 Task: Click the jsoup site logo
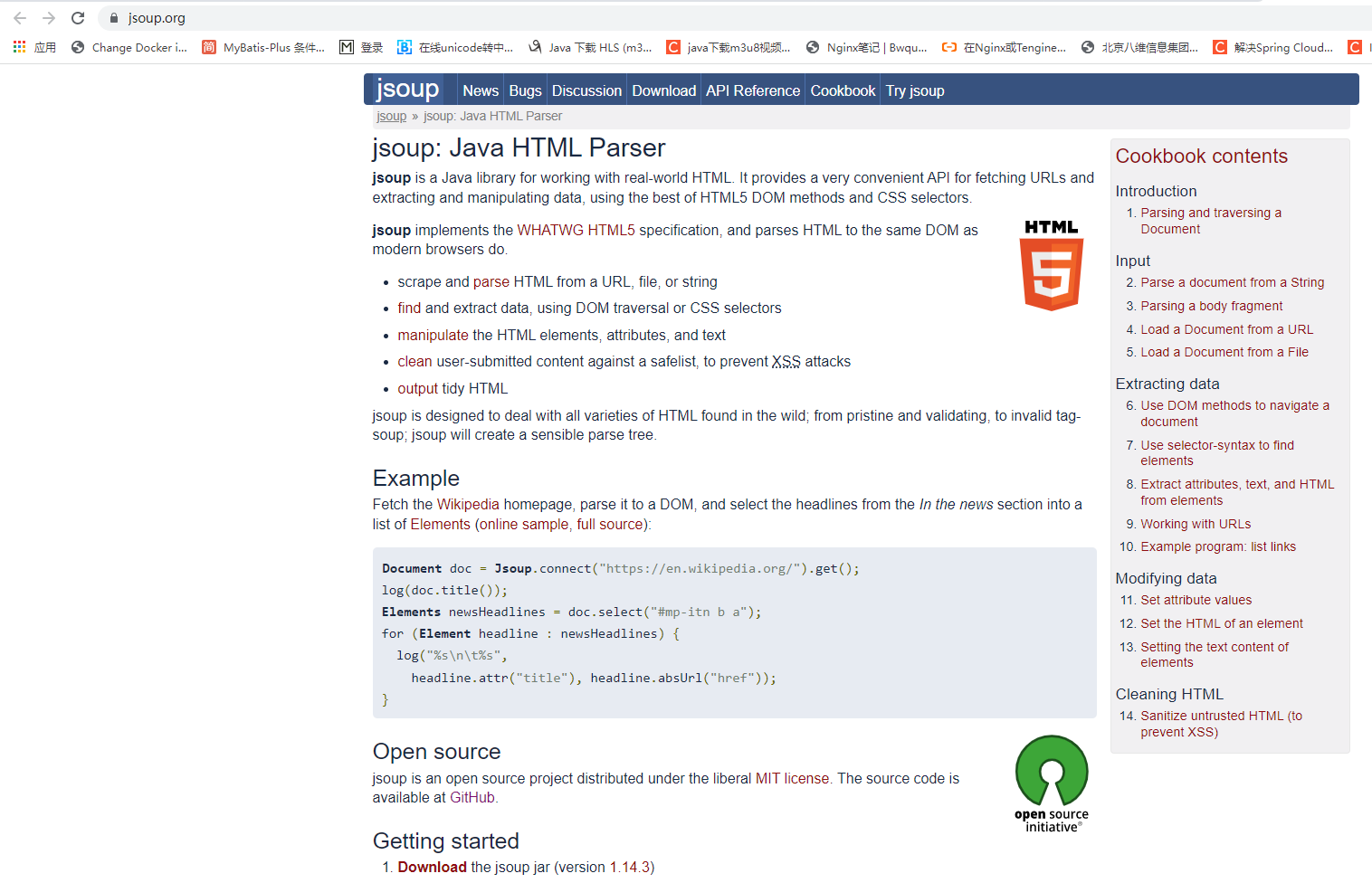(407, 89)
